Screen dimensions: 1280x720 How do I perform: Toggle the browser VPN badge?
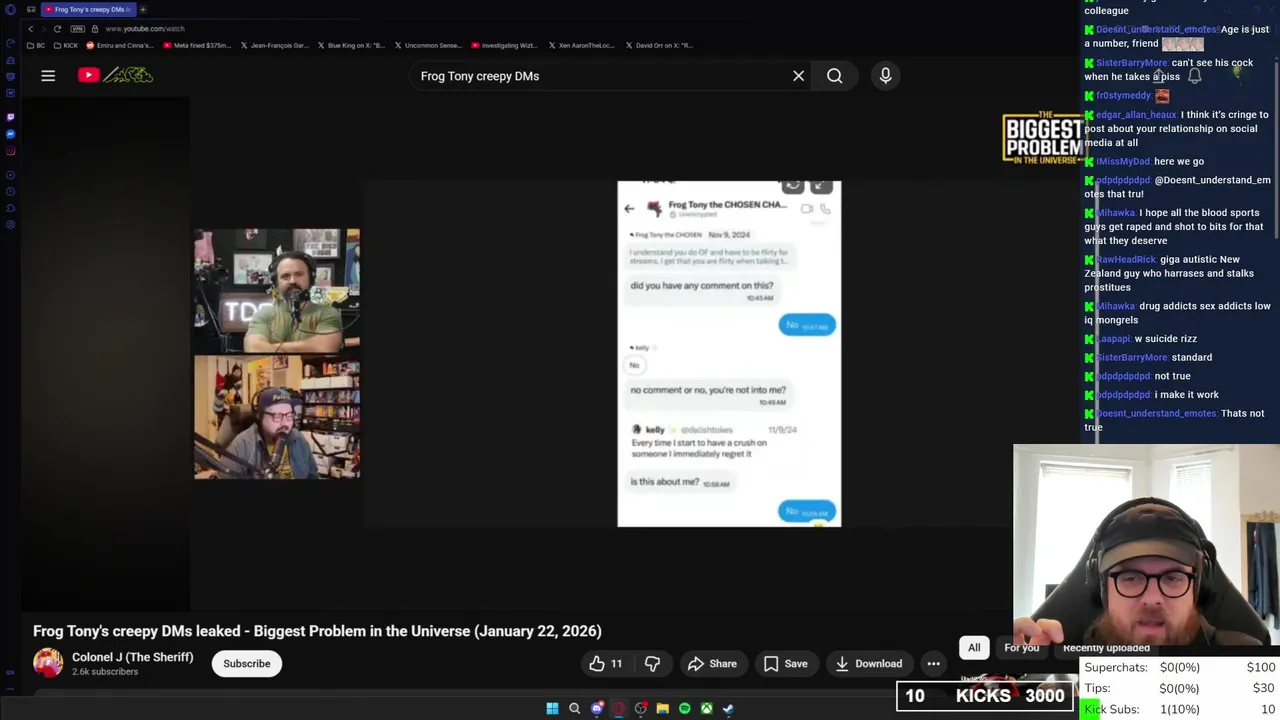[77, 29]
